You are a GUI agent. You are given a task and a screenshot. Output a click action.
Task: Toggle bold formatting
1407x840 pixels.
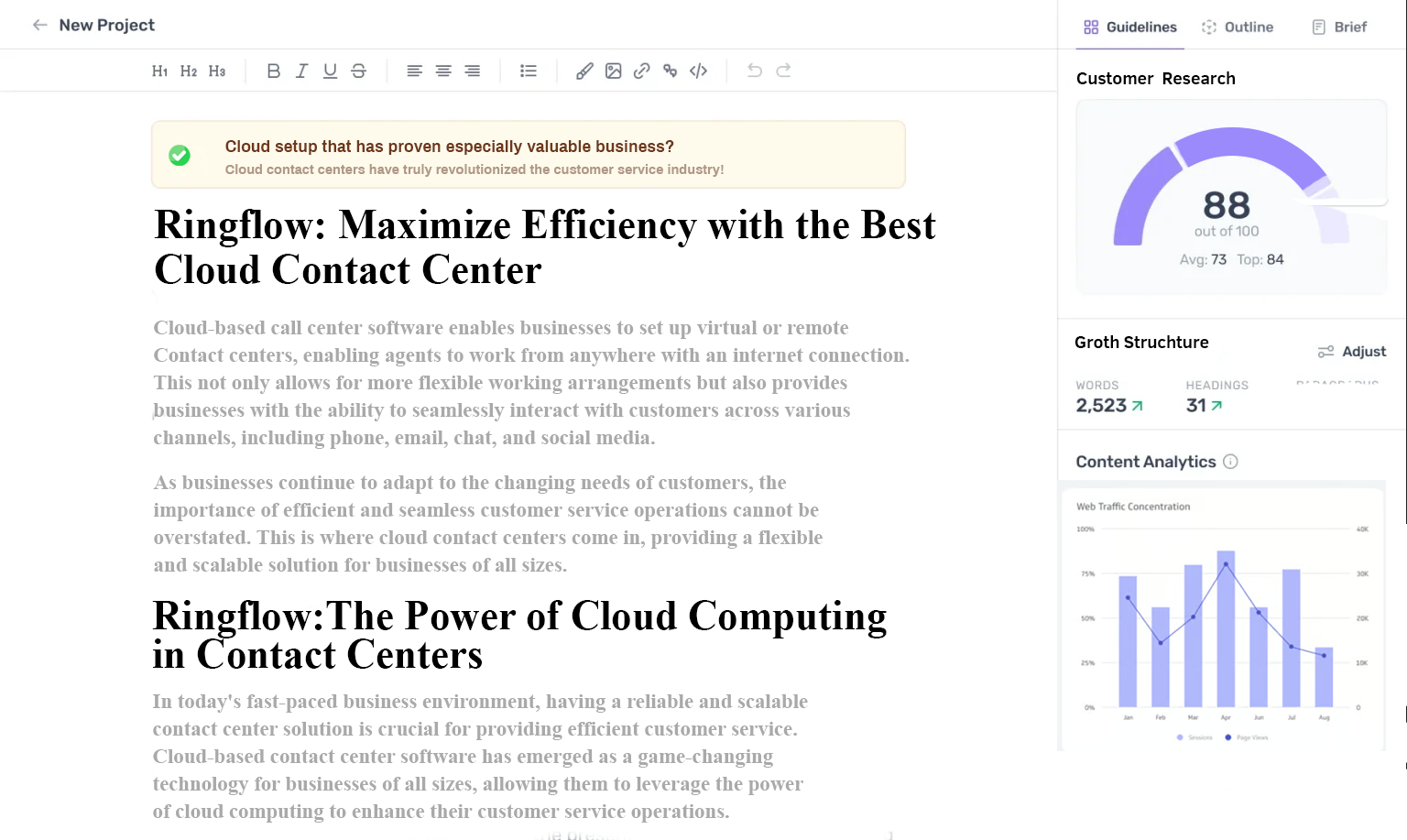pyautogui.click(x=273, y=71)
